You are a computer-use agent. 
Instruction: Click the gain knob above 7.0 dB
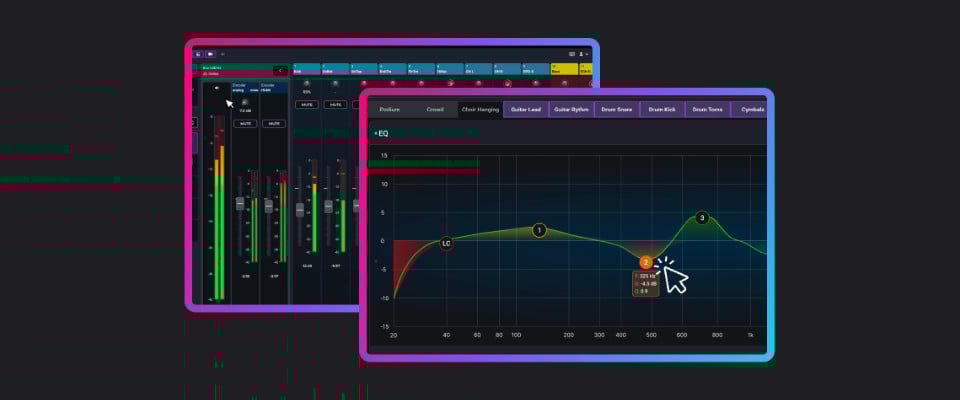245,102
